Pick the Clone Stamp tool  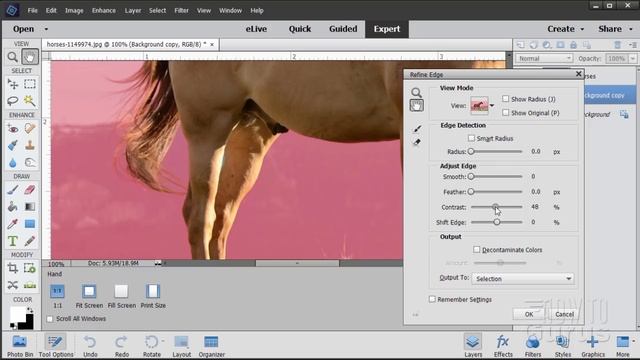[x=29, y=145]
